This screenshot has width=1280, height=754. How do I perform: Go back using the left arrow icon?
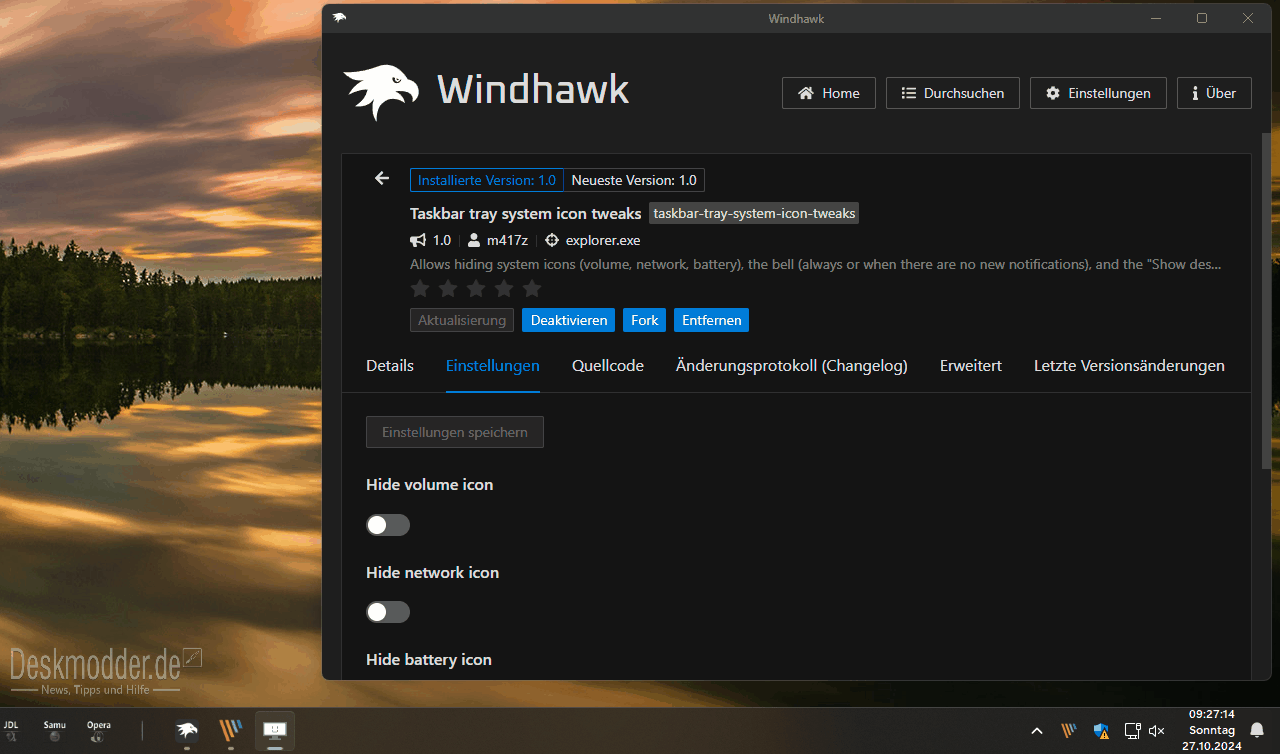coord(381,178)
